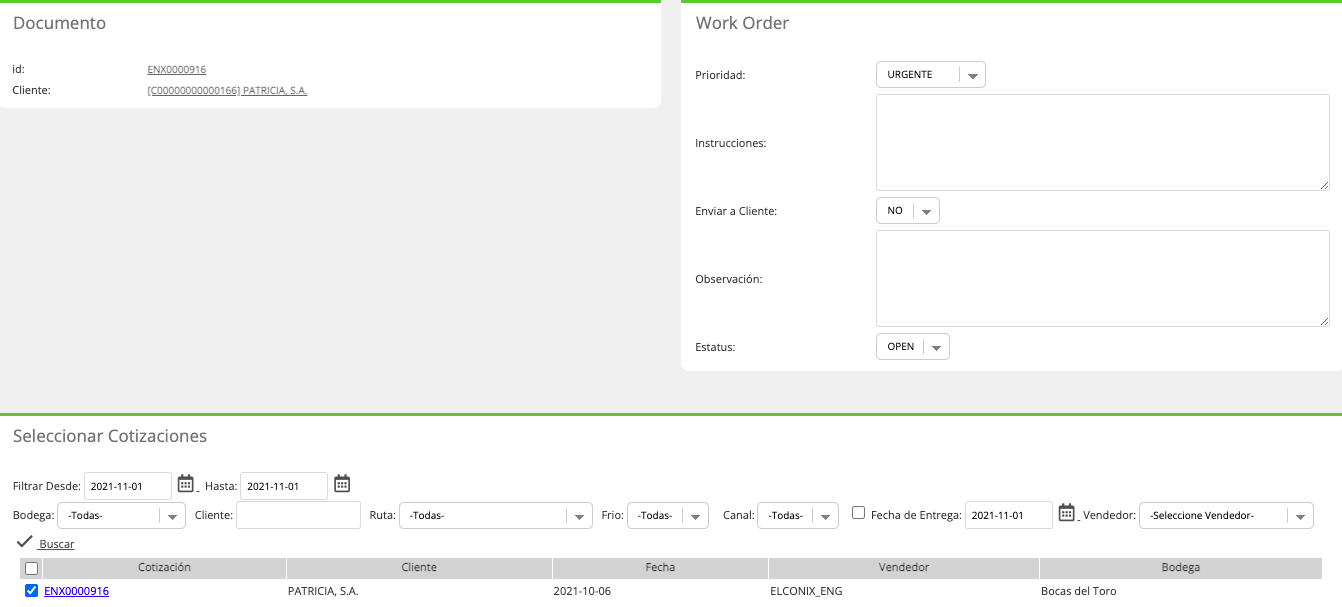Check the select-all checkbox in table header
1342x607 pixels.
pos(31,568)
